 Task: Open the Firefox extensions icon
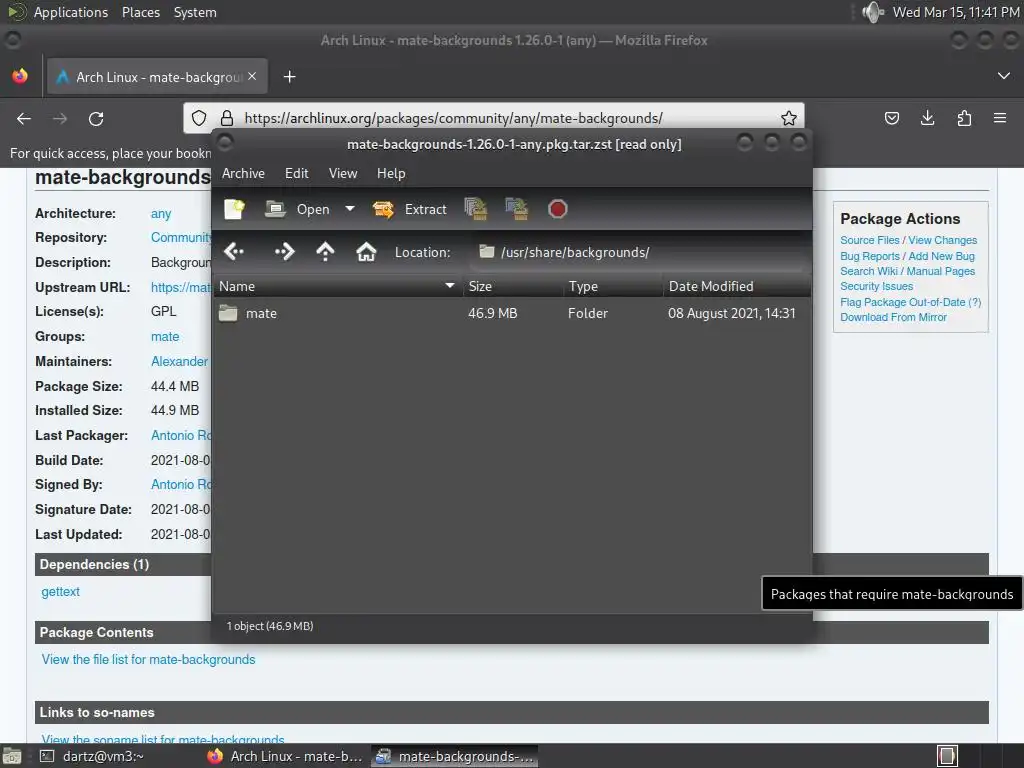coord(964,118)
